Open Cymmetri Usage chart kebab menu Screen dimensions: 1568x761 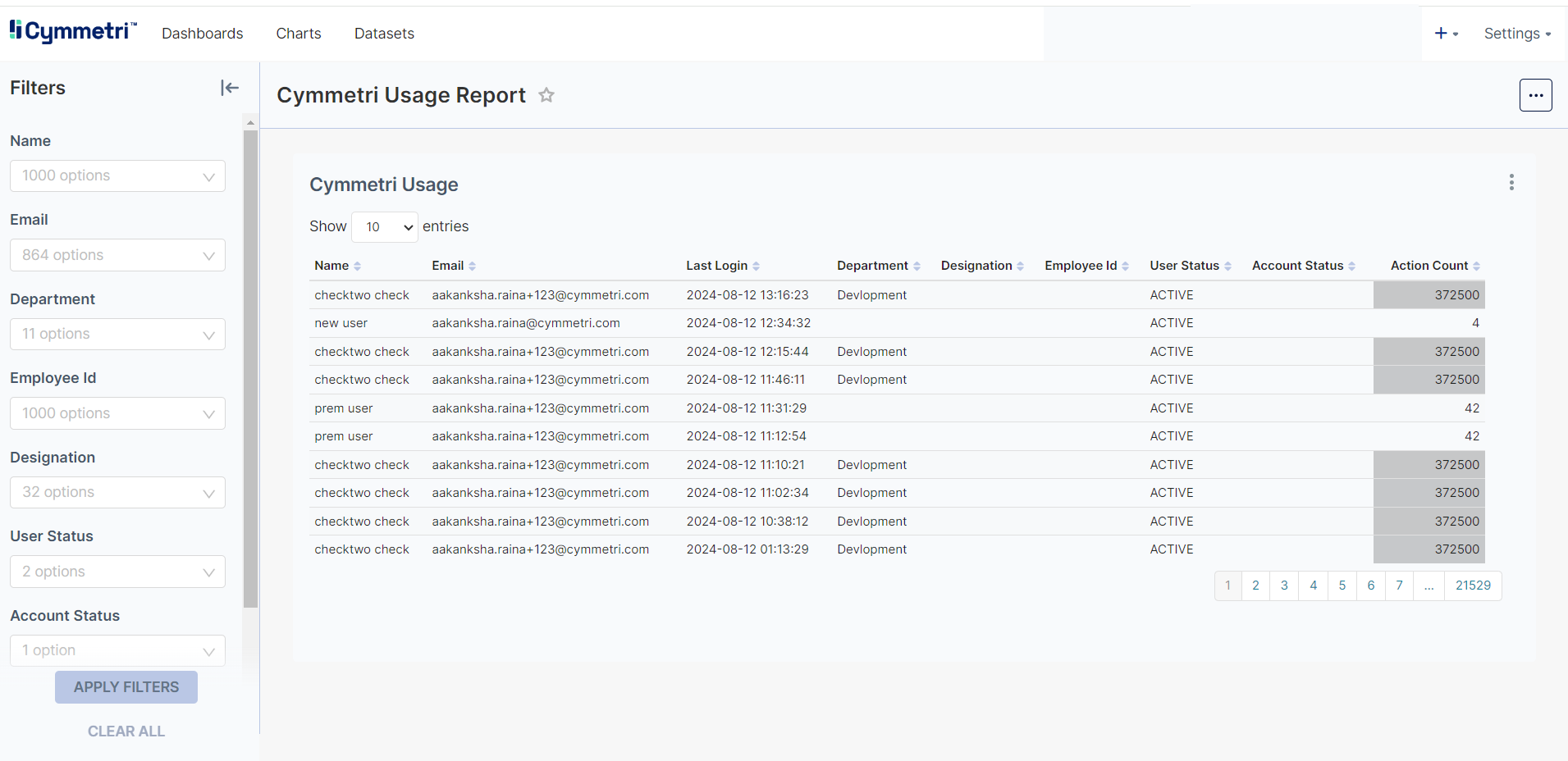(1511, 182)
